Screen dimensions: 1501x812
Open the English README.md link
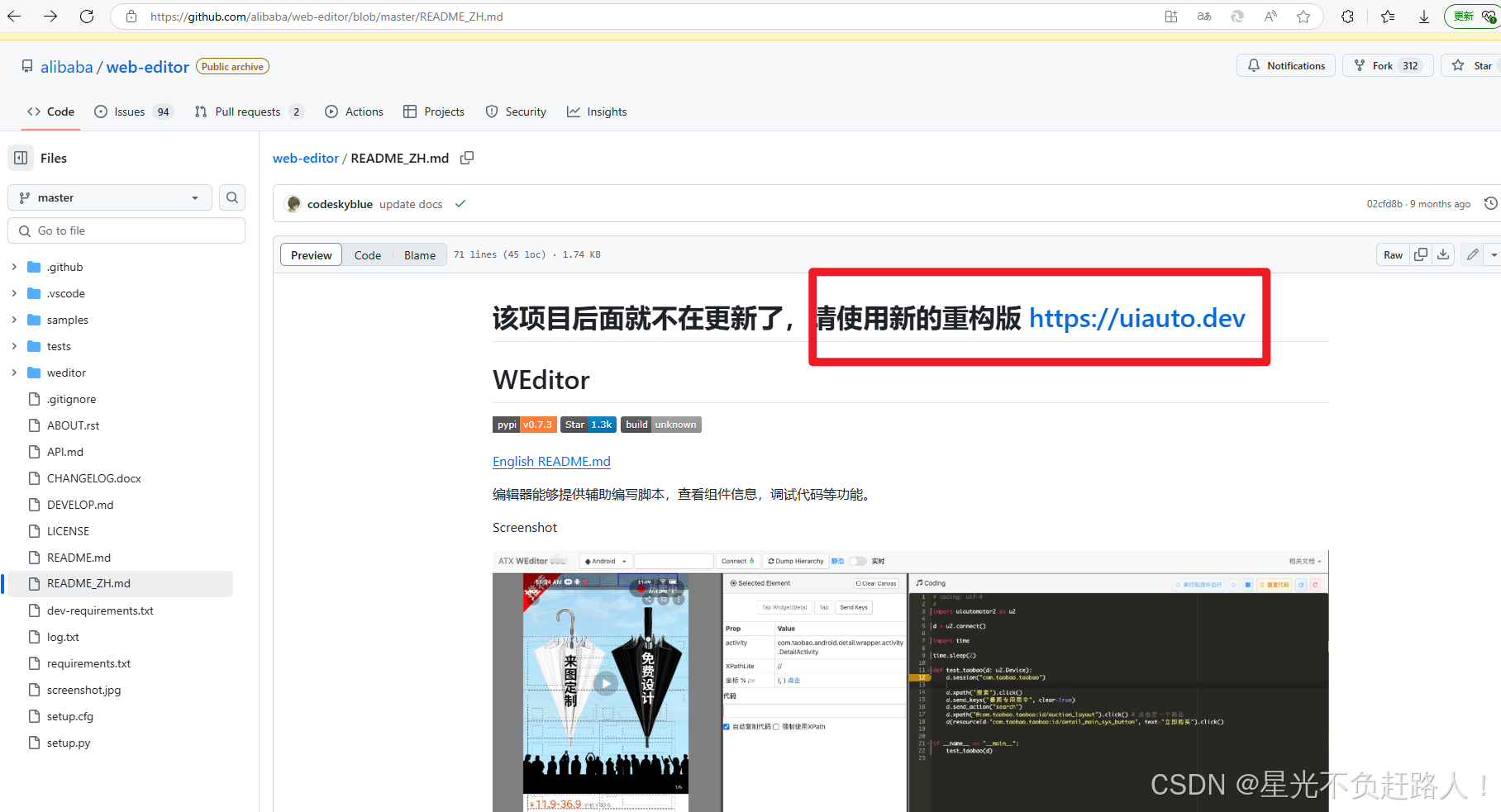pos(550,461)
